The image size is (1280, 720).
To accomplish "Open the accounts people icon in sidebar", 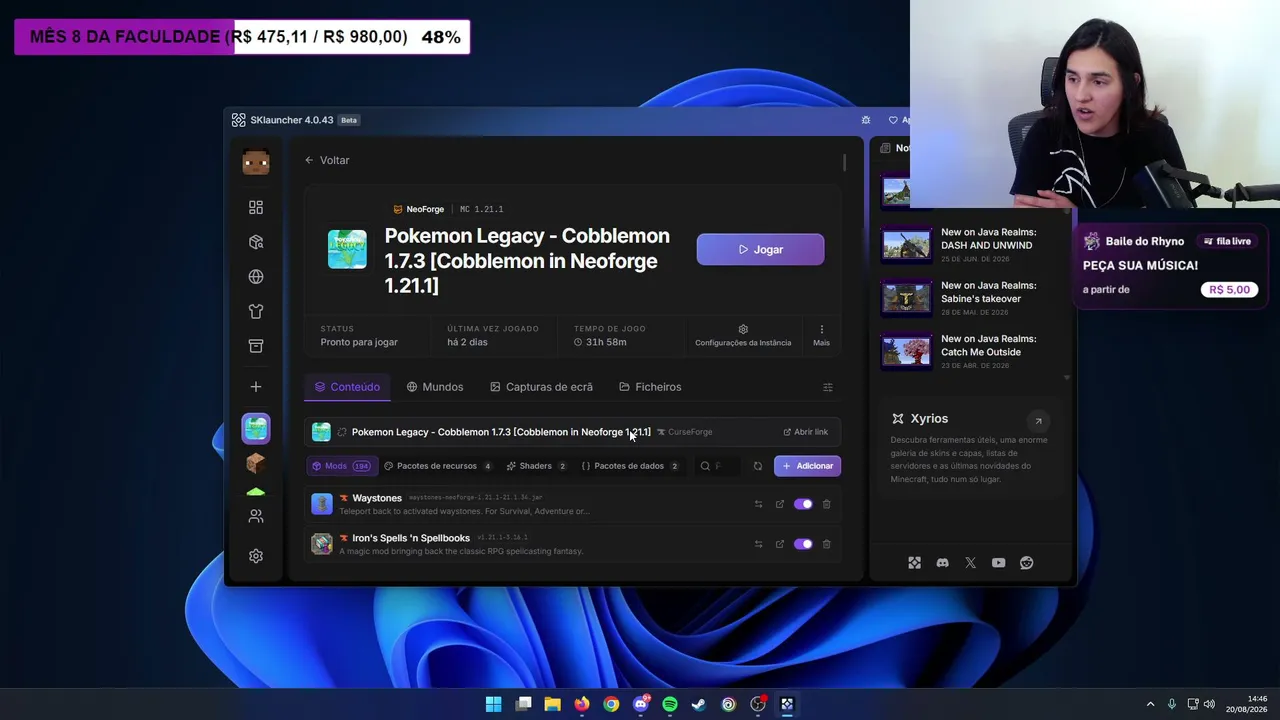I will pyautogui.click(x=256, y=516).
